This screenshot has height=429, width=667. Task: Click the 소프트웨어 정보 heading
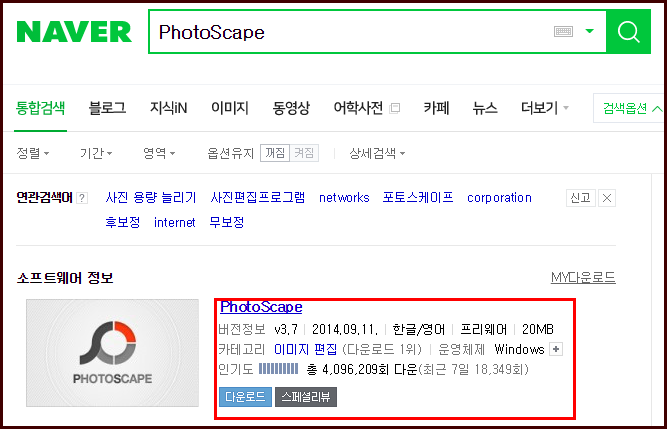(x=65, y=278)
